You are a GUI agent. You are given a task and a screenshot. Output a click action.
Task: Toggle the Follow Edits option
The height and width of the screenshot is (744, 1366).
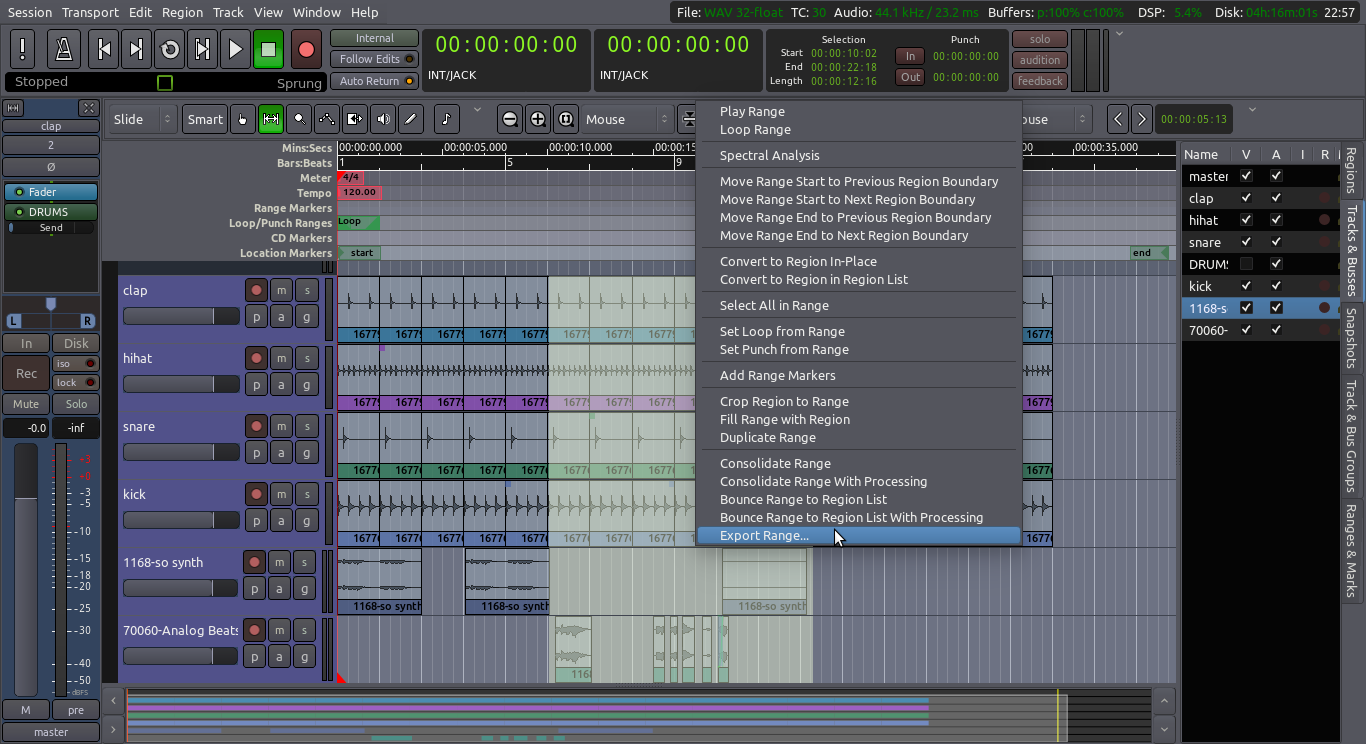pos(374,59)
